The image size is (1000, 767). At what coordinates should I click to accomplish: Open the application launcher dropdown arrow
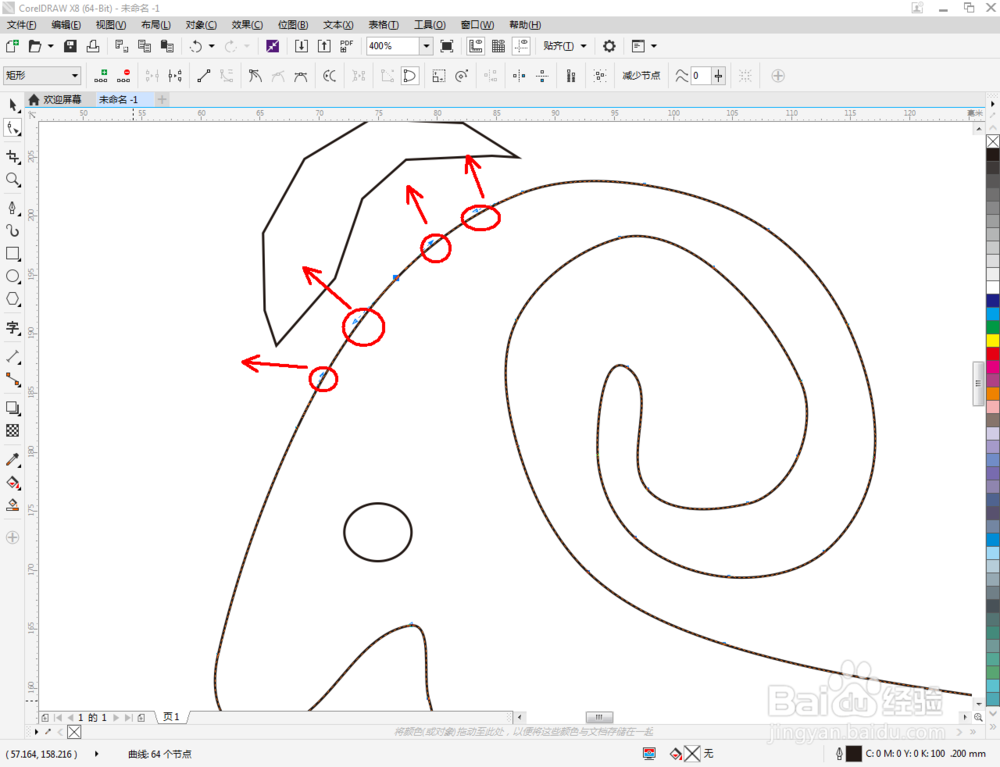[x=654, y=46]
